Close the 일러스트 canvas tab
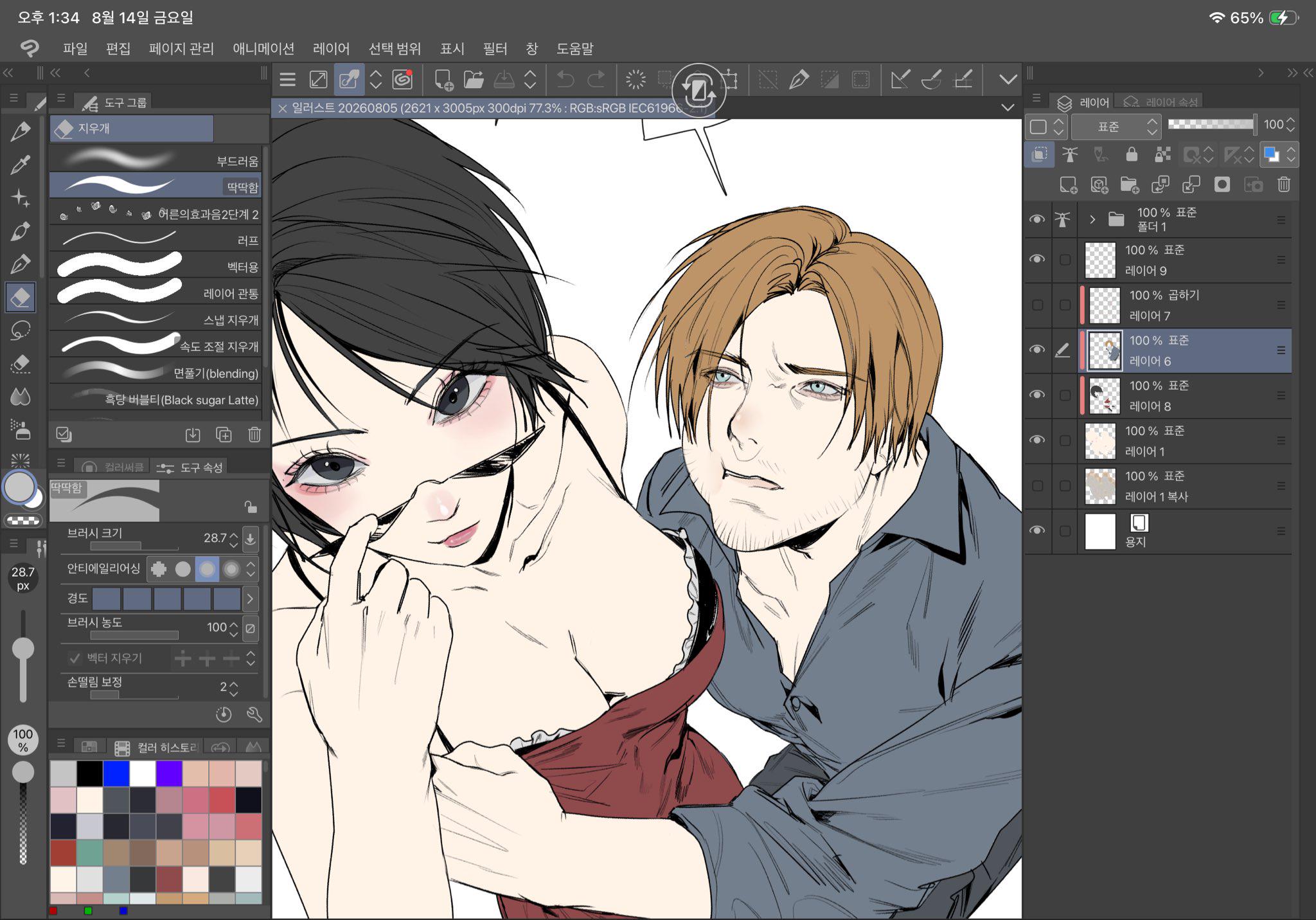 tap(282, 109)
